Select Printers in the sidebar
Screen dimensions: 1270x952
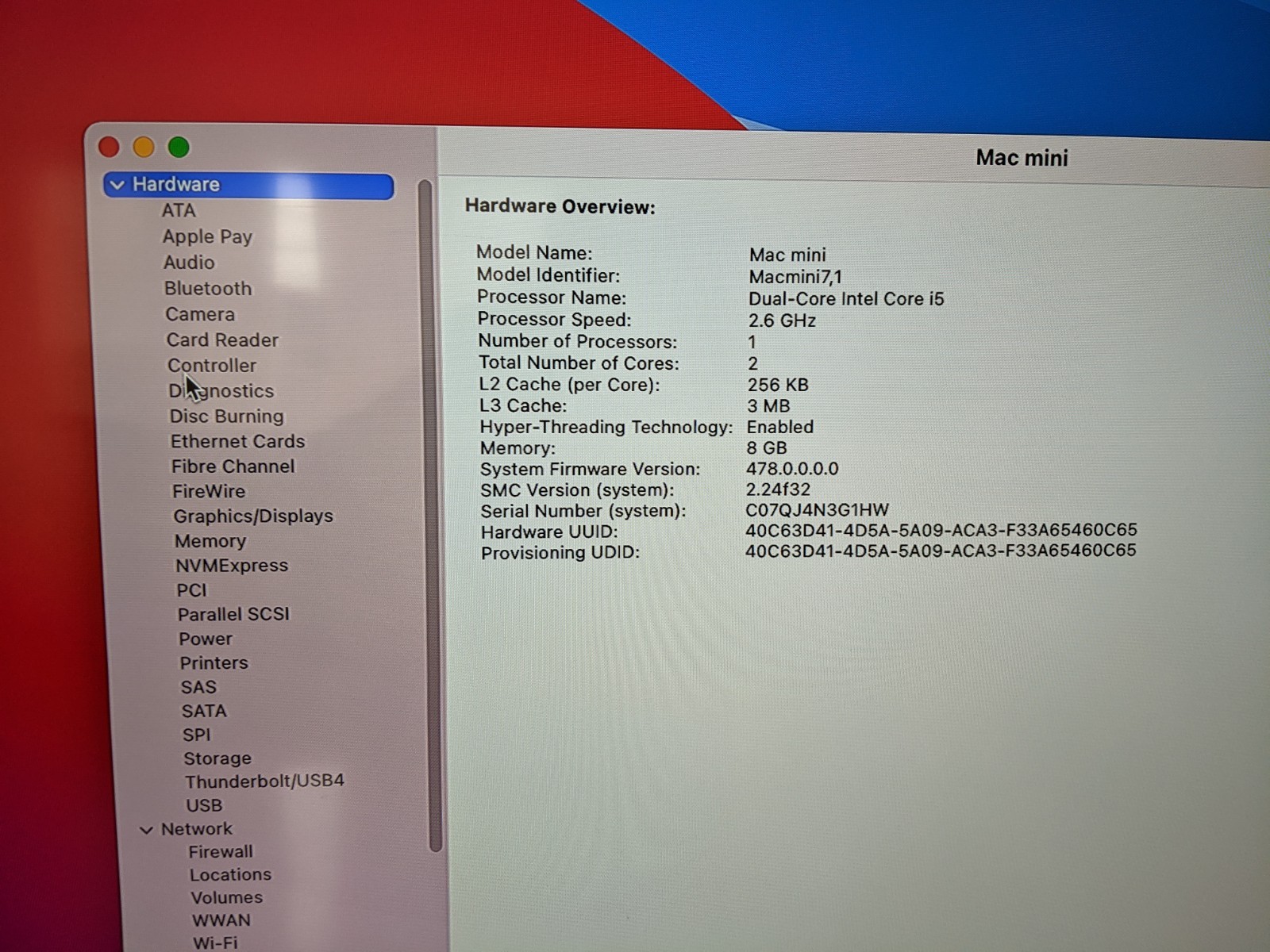point(214,662)
